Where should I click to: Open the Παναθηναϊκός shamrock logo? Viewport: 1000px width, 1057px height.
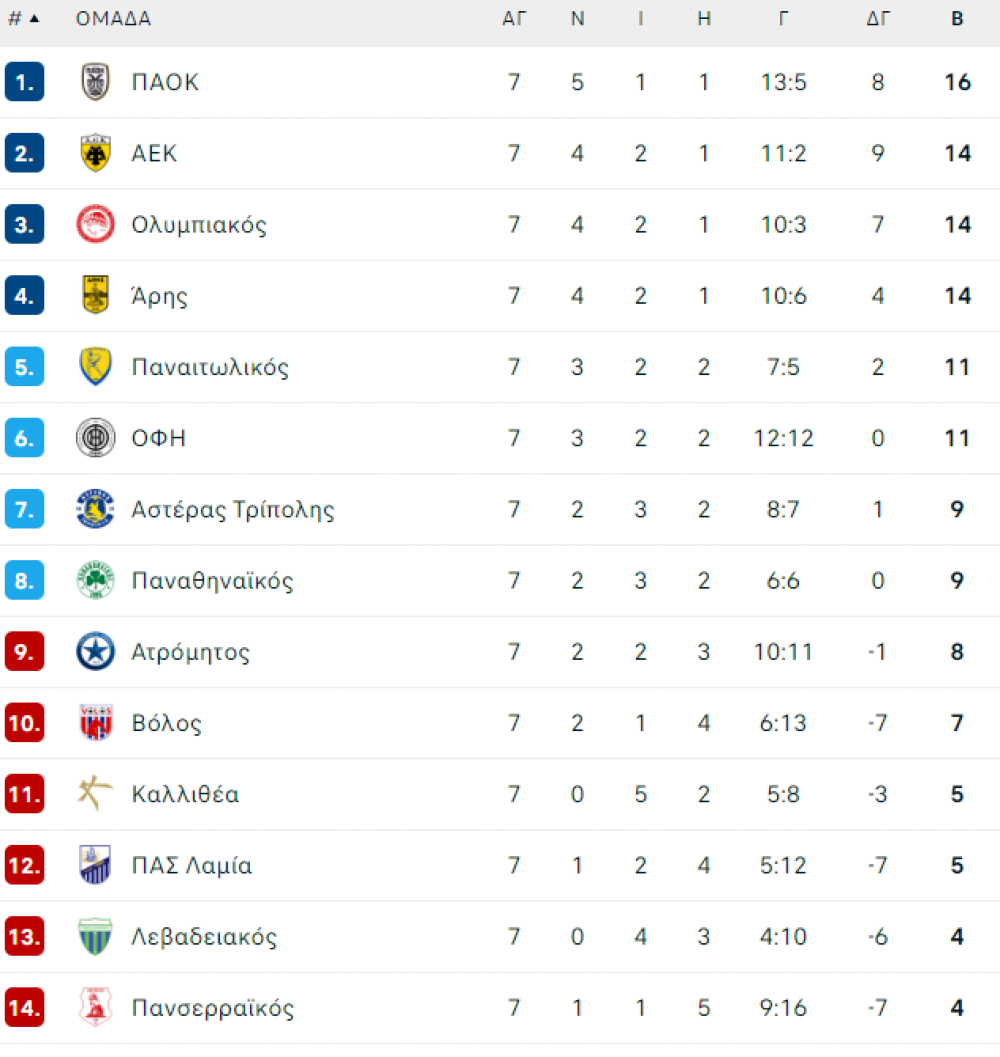click(x=95, y=580)
